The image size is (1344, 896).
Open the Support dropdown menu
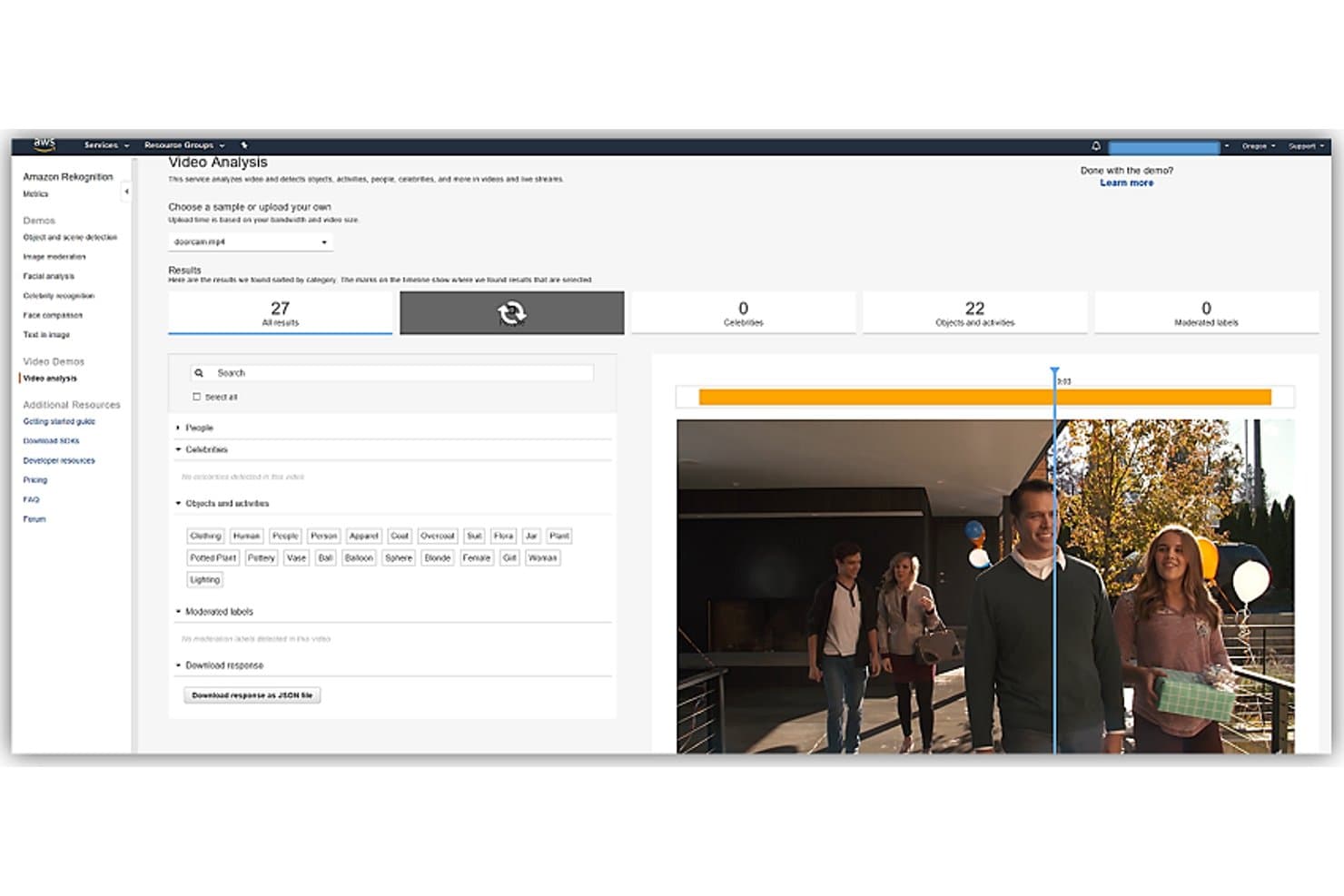pyautogui.click(x=1306, y=146)
